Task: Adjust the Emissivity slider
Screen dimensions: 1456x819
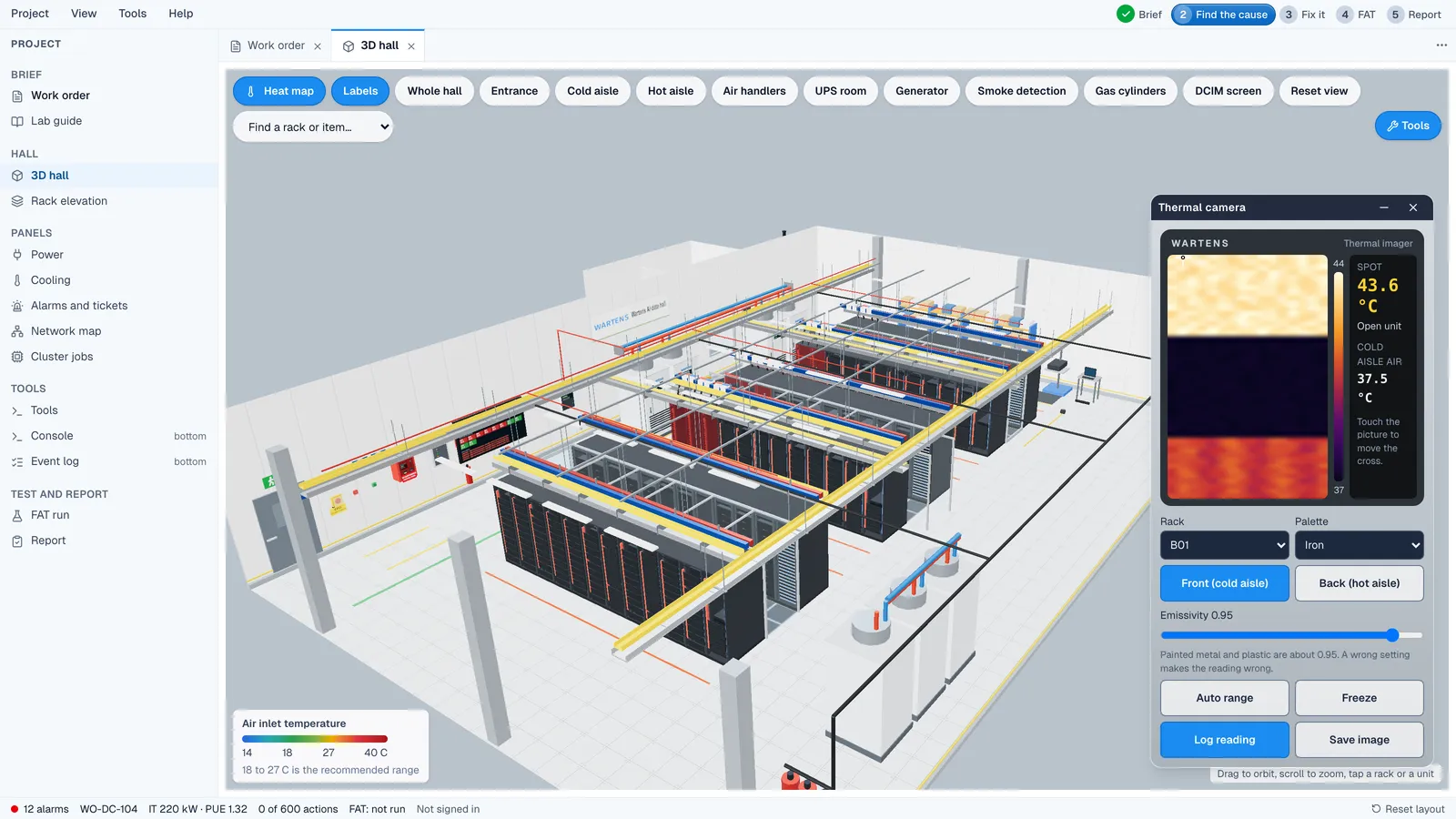Action: pyautogui.click(x=1291, y=635)
